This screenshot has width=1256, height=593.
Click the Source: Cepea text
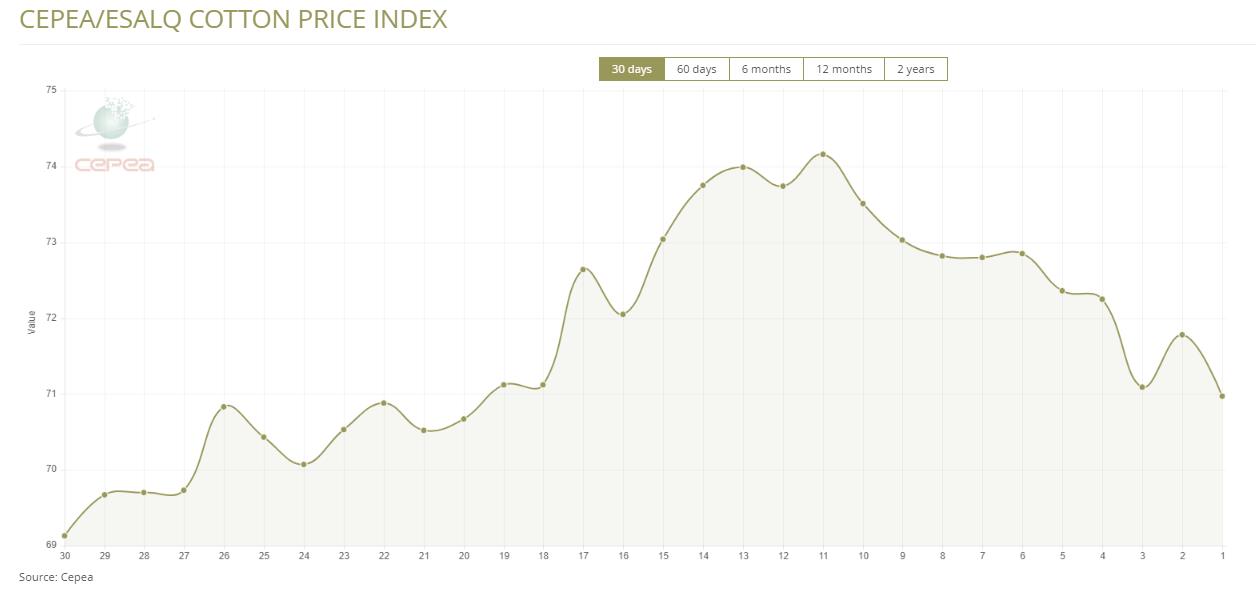point(56,577)
